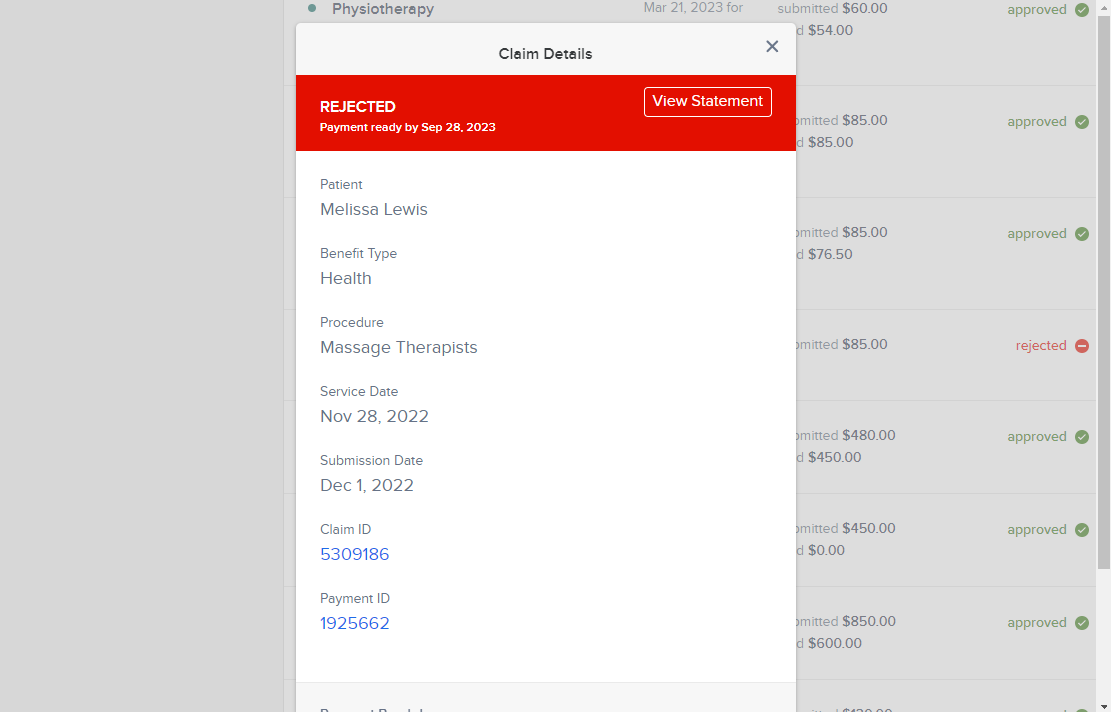Dismiss the Claim Details dialog with the X
The image size is (1111, 712).
771,46
